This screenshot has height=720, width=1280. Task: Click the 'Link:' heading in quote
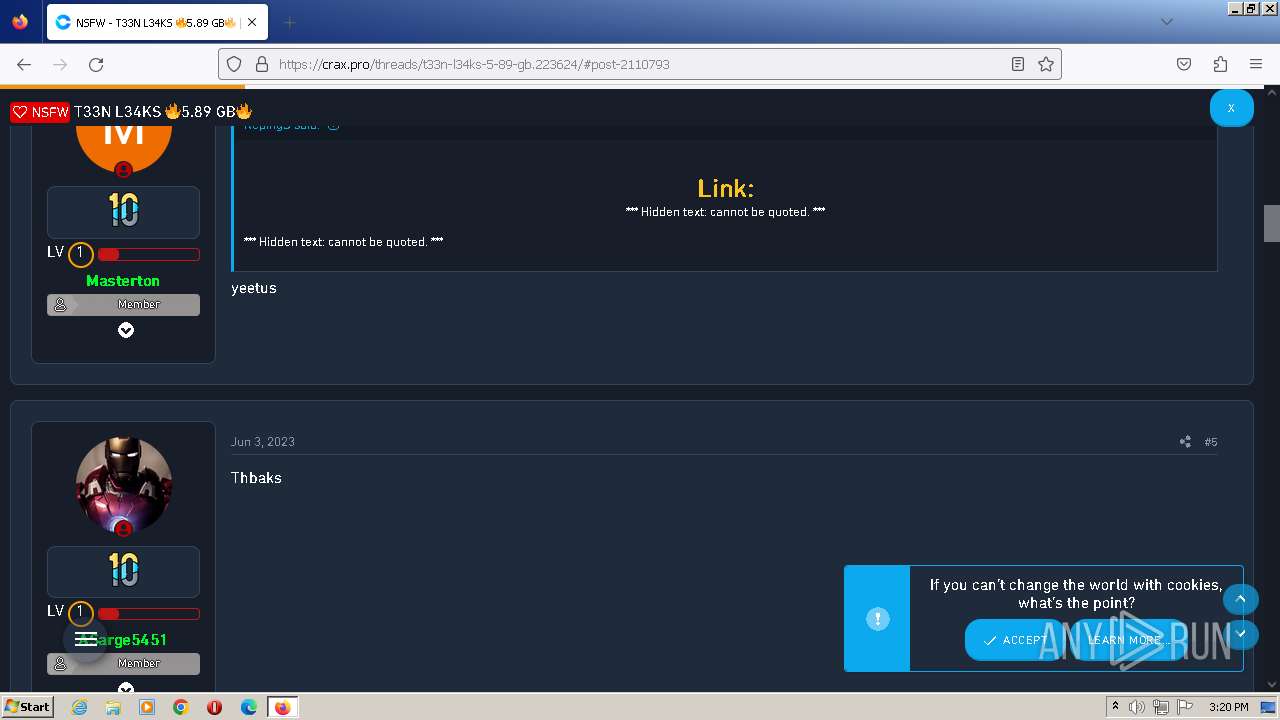tap(726, 188)
